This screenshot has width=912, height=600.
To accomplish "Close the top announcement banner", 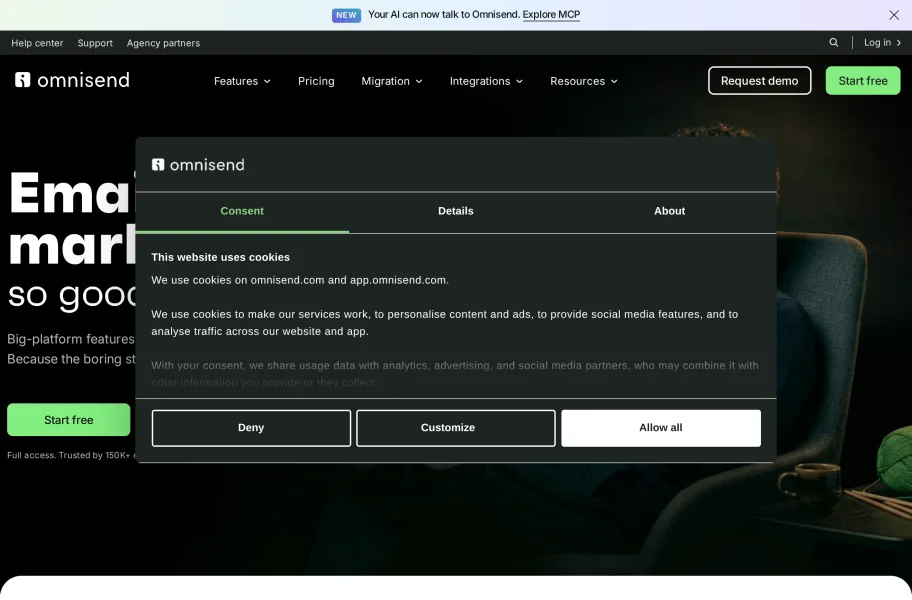I will (894, 15).
